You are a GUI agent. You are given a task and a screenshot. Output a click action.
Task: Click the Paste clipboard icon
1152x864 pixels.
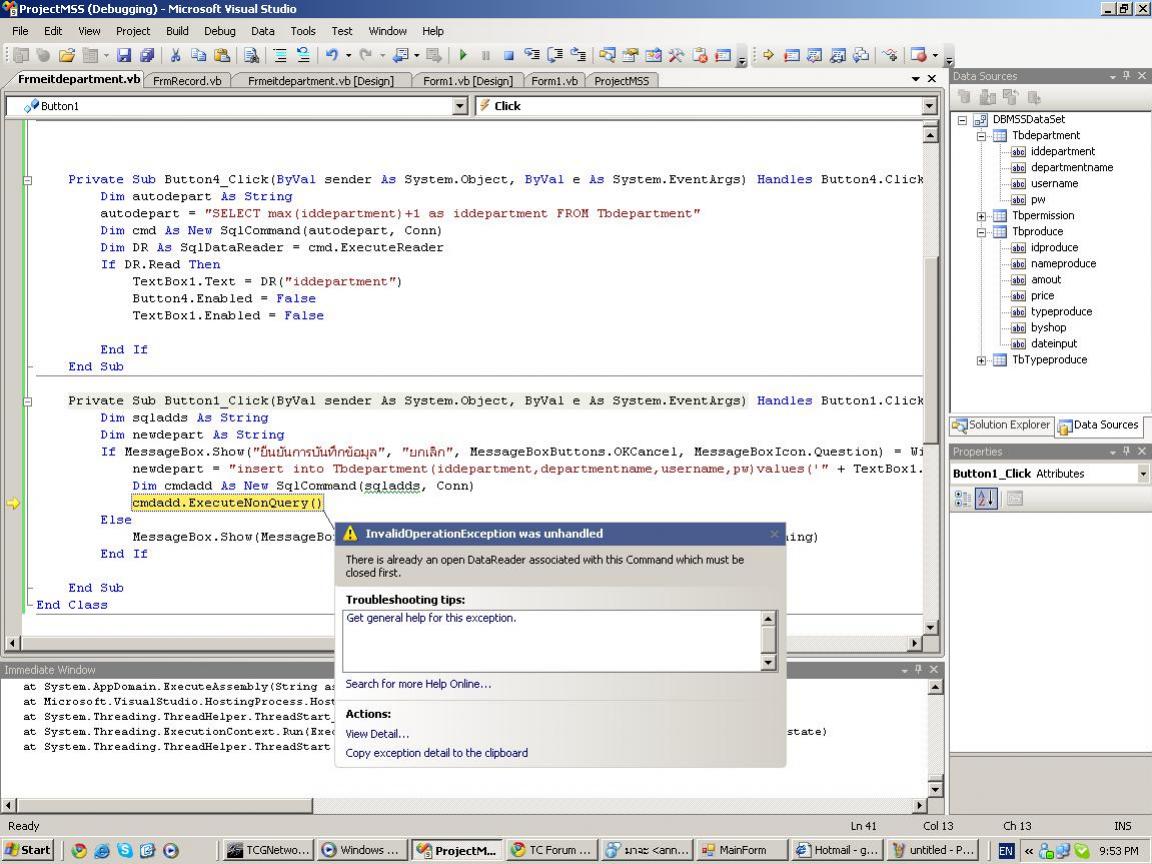pyautogui.click(x=221, y=55)
